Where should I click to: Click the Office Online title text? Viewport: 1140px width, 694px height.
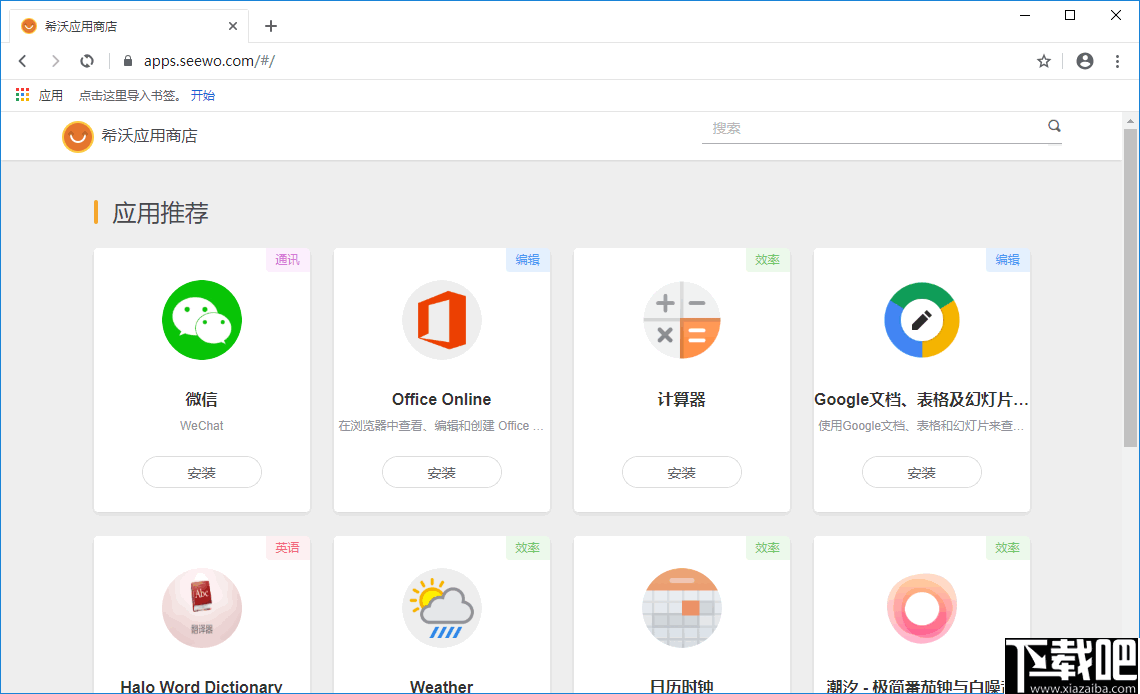[x=441, y=399]
